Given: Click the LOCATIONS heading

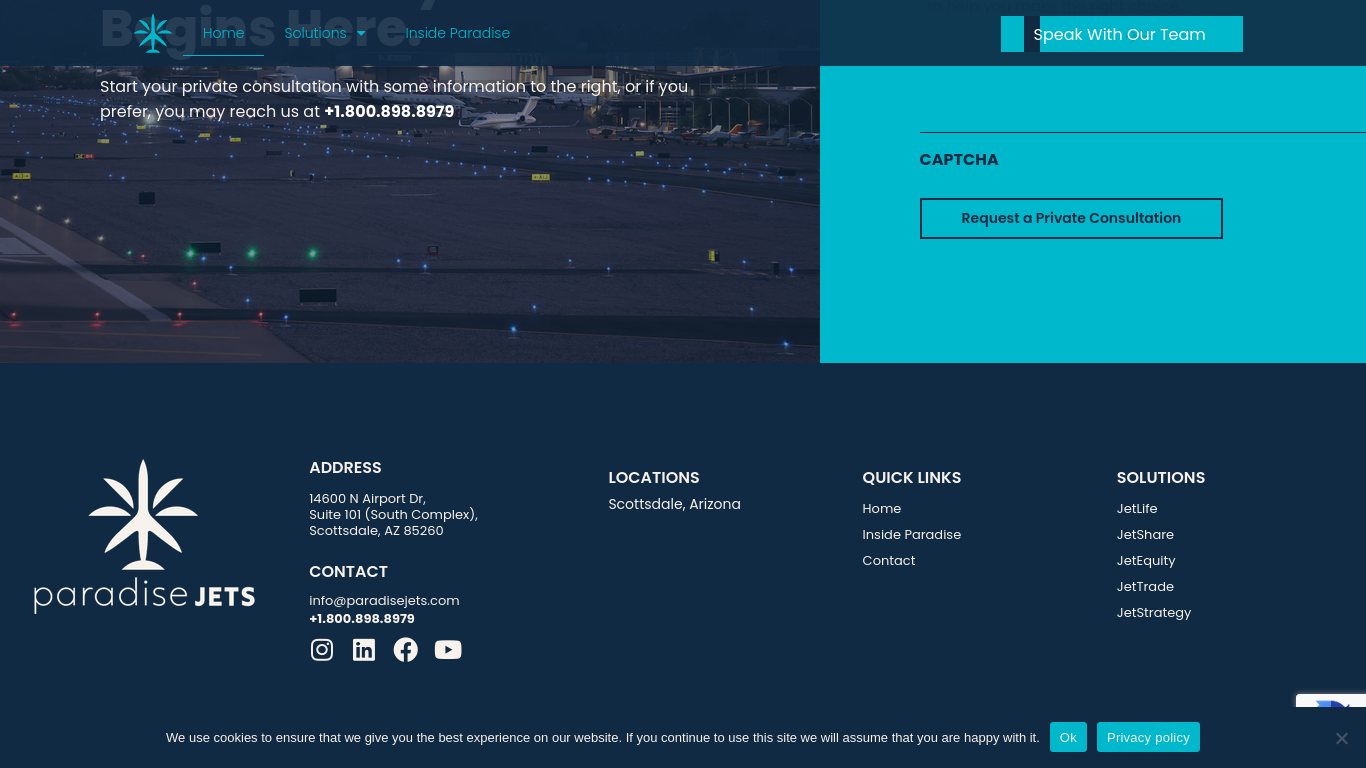Looking at the screenshot, I should coord(654,478).
